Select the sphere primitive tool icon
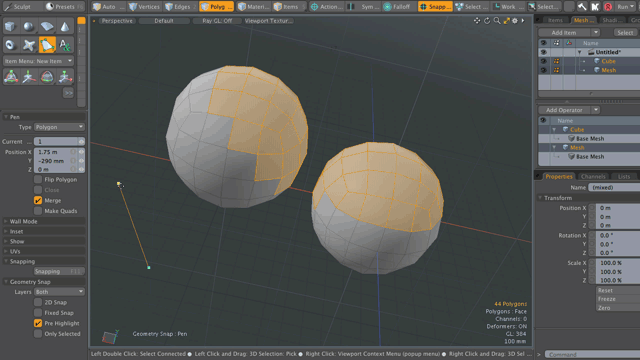Screen dimensions: 640x360 29,27
